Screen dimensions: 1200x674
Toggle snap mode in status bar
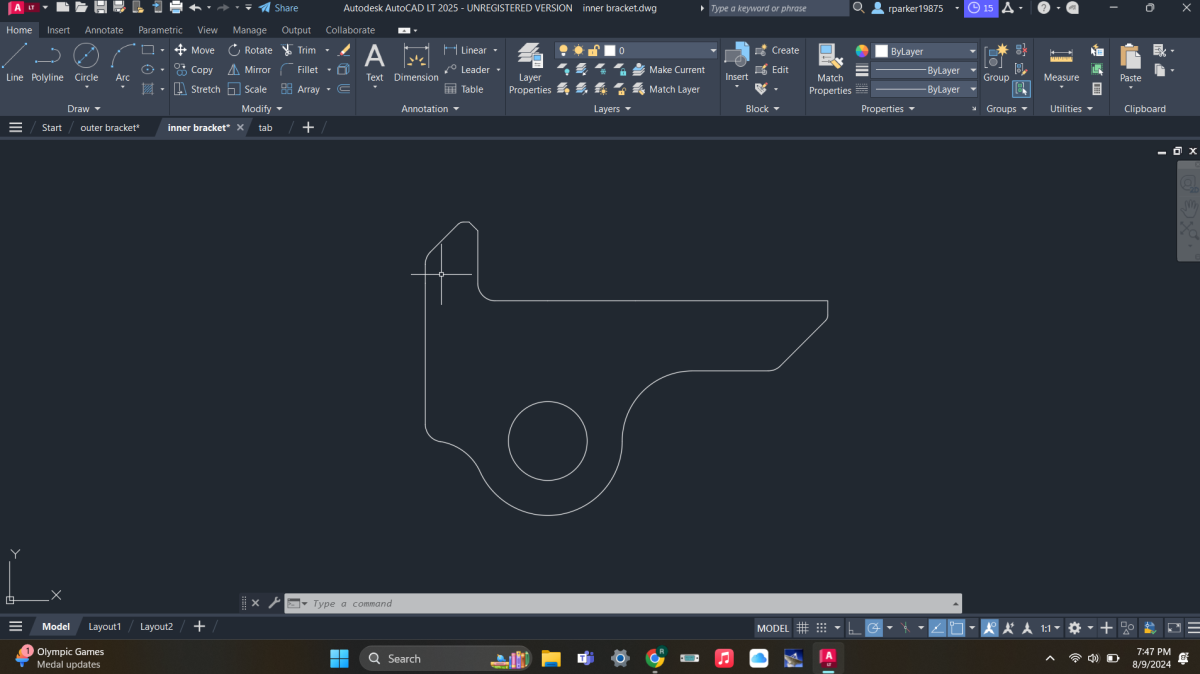[821, 628]
